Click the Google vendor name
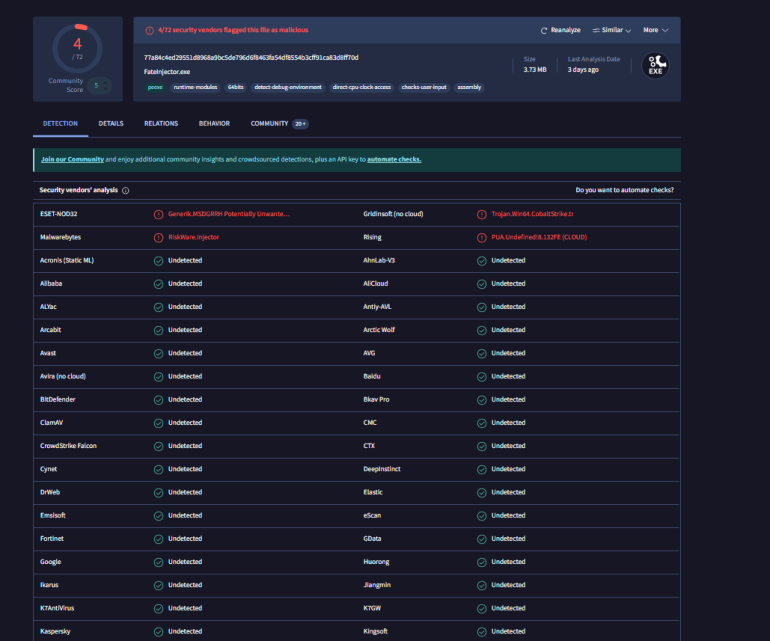770x641 pixels. pyautogui.click(x=51, y=562)
